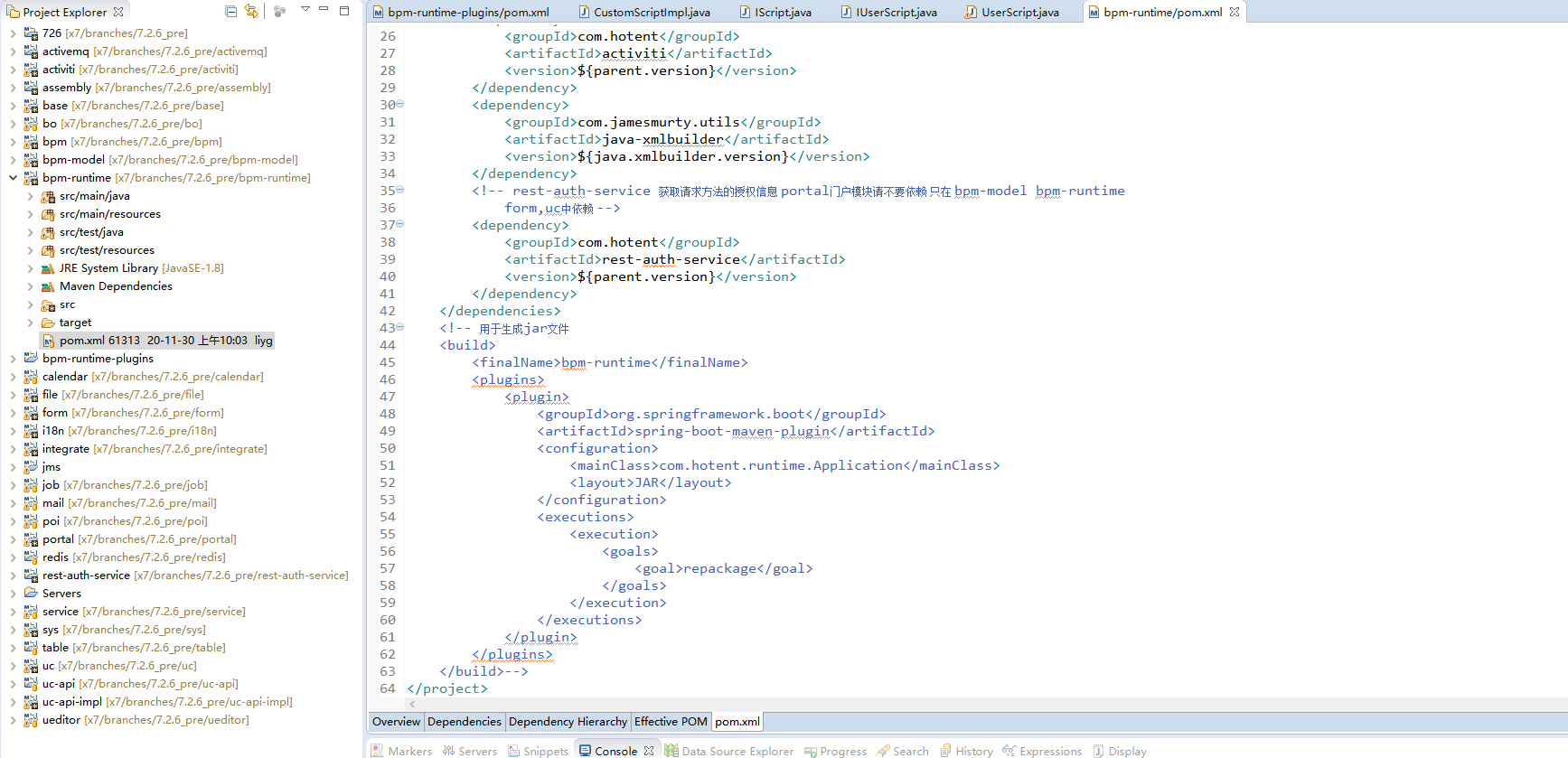Screen dimensions: 1568x758
Task: Open the Markers view icon
Action: pyautogui.click(x=378, y=751)
